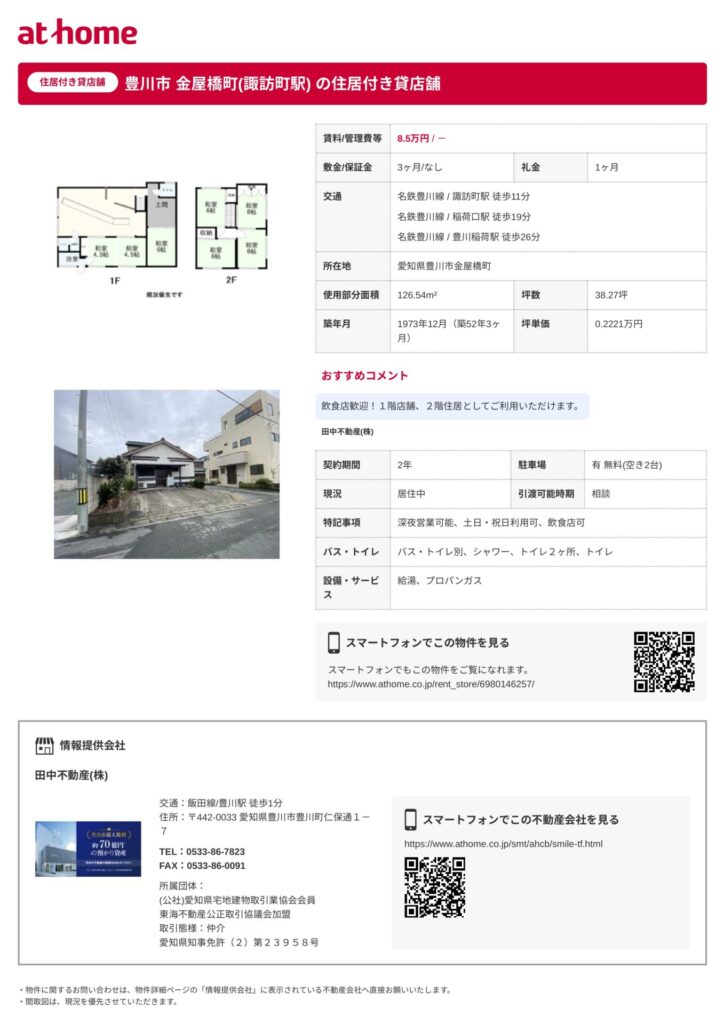Click the QR code for the real estate company
Image resolution: width=724 pixels, height=1024 pixels.
click(x=434, y=887)
